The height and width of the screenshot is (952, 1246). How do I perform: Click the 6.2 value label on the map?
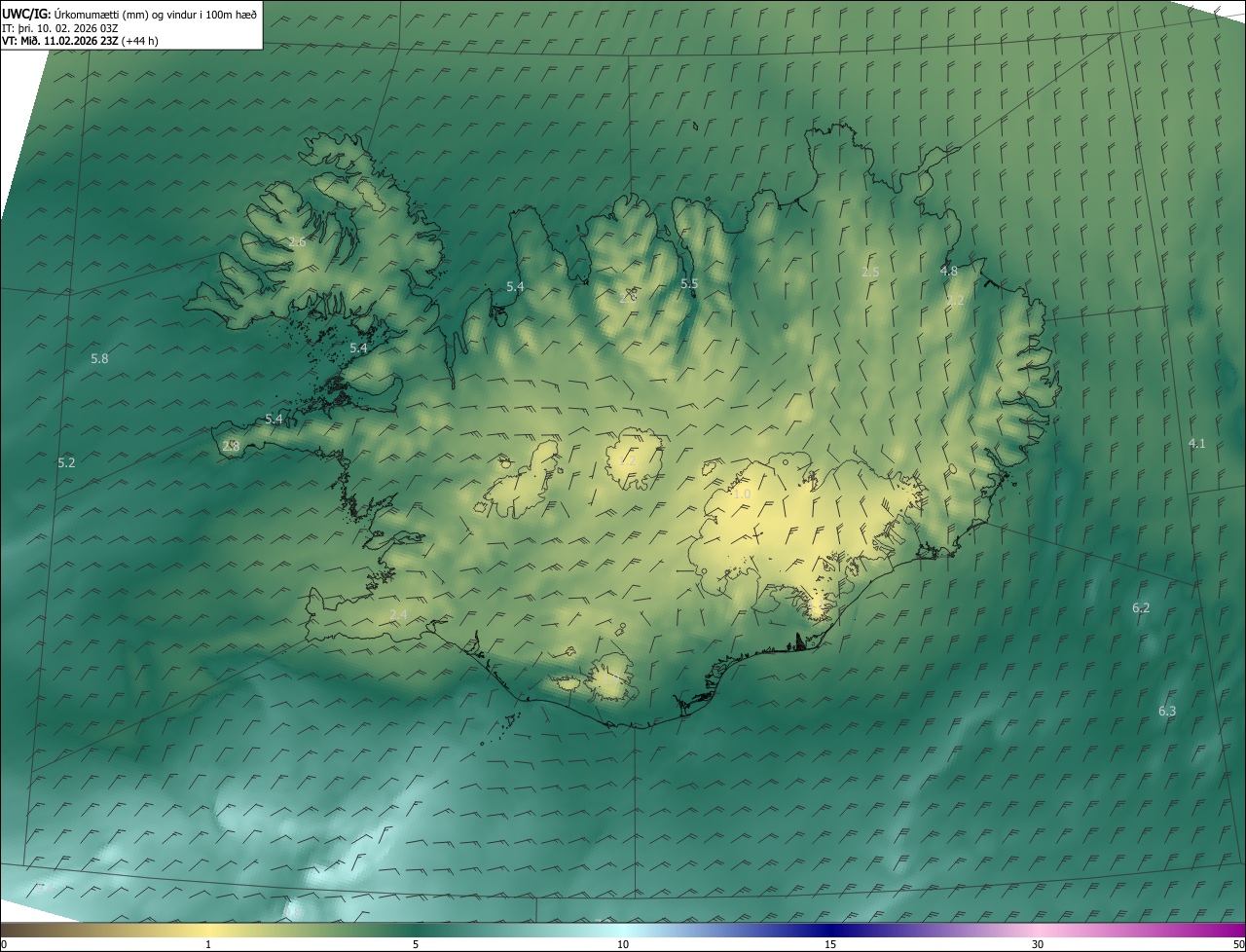coord(1141,607)
